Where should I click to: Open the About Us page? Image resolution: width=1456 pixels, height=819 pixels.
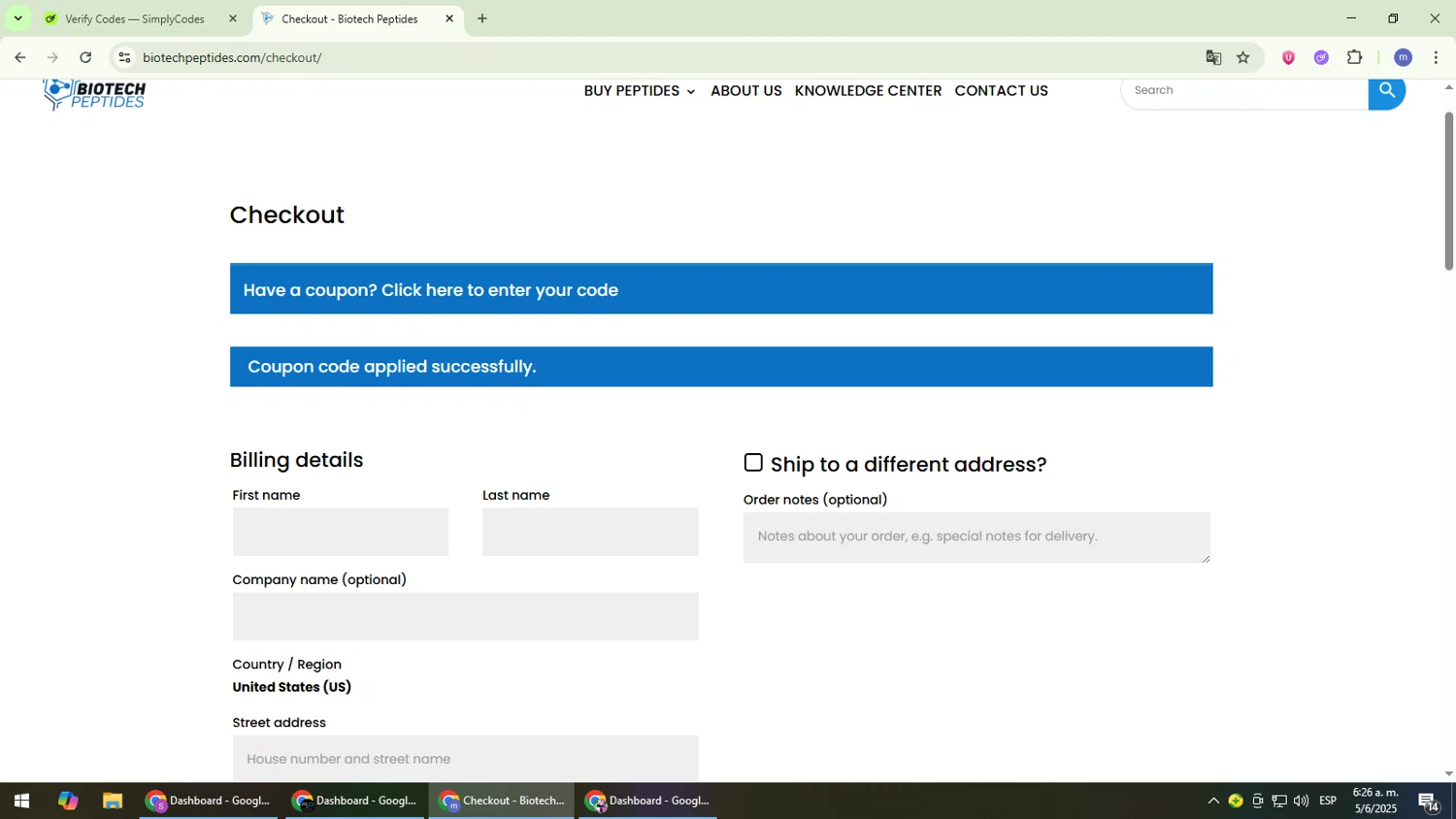point(745,91)
